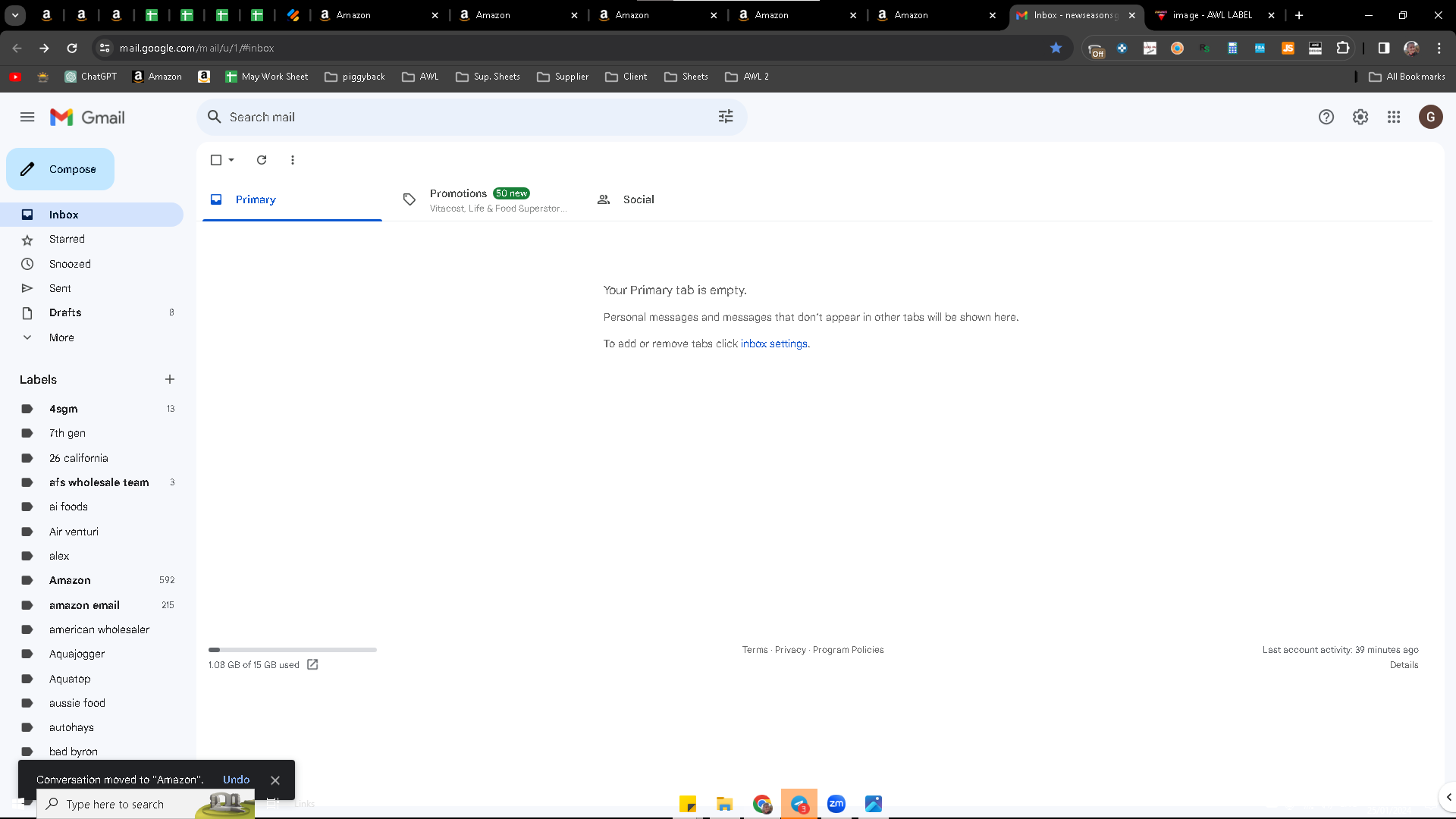Open the Inbox folder

(x=91, y=215)
